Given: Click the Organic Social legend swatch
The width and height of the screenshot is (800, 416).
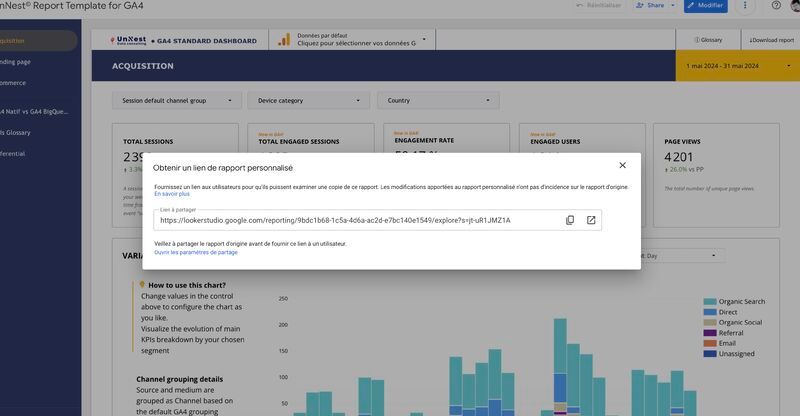Looking at the screenshot, I should tap(710, 323).
